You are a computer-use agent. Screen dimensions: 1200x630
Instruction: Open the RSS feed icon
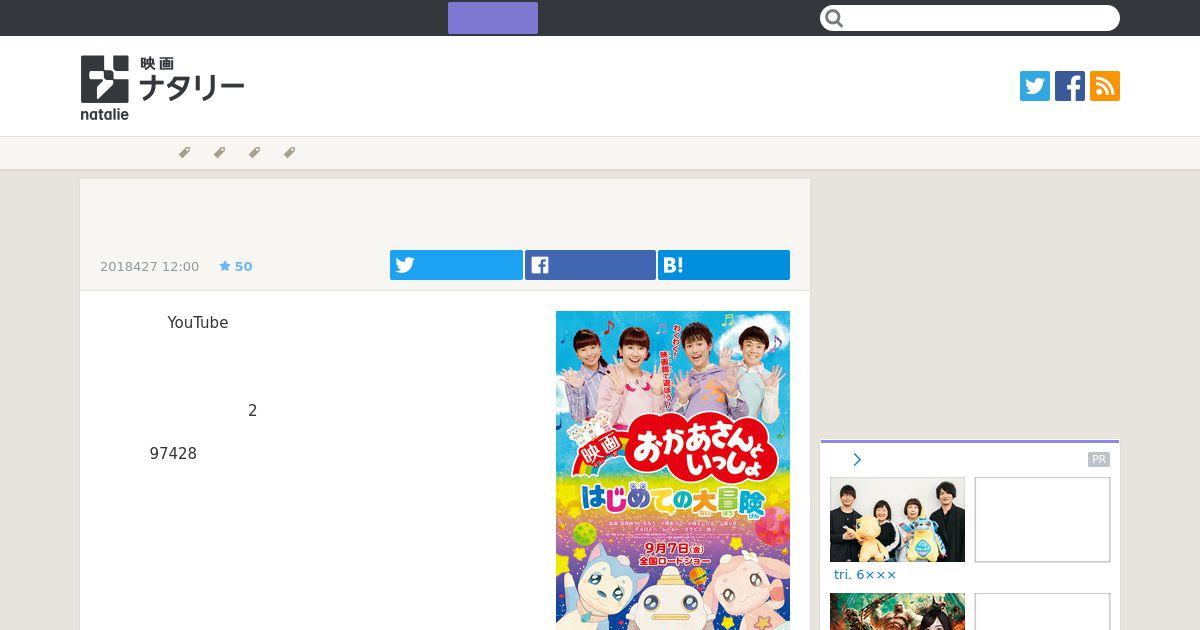1105,86
